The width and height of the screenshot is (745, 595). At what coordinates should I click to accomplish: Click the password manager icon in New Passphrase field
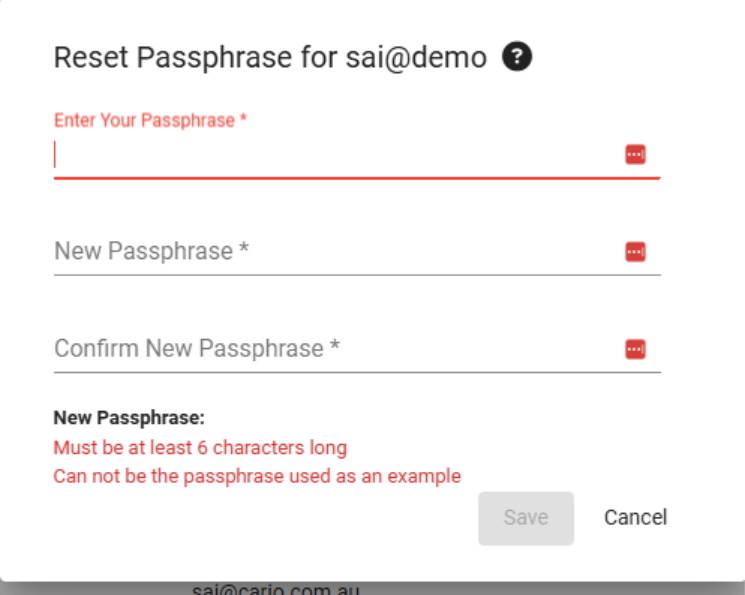(x=635, y=251)
